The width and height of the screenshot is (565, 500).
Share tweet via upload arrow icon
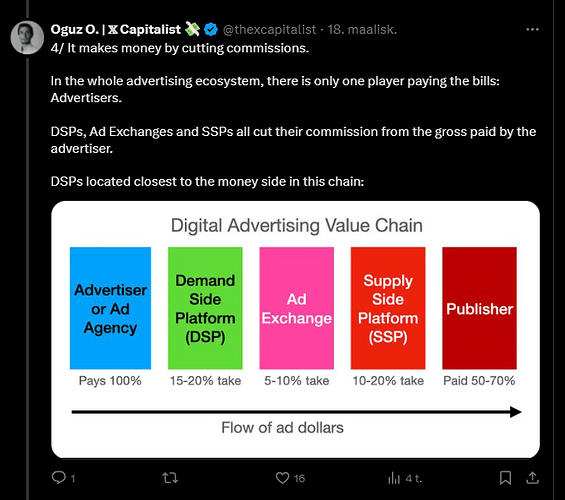[532, 478]
